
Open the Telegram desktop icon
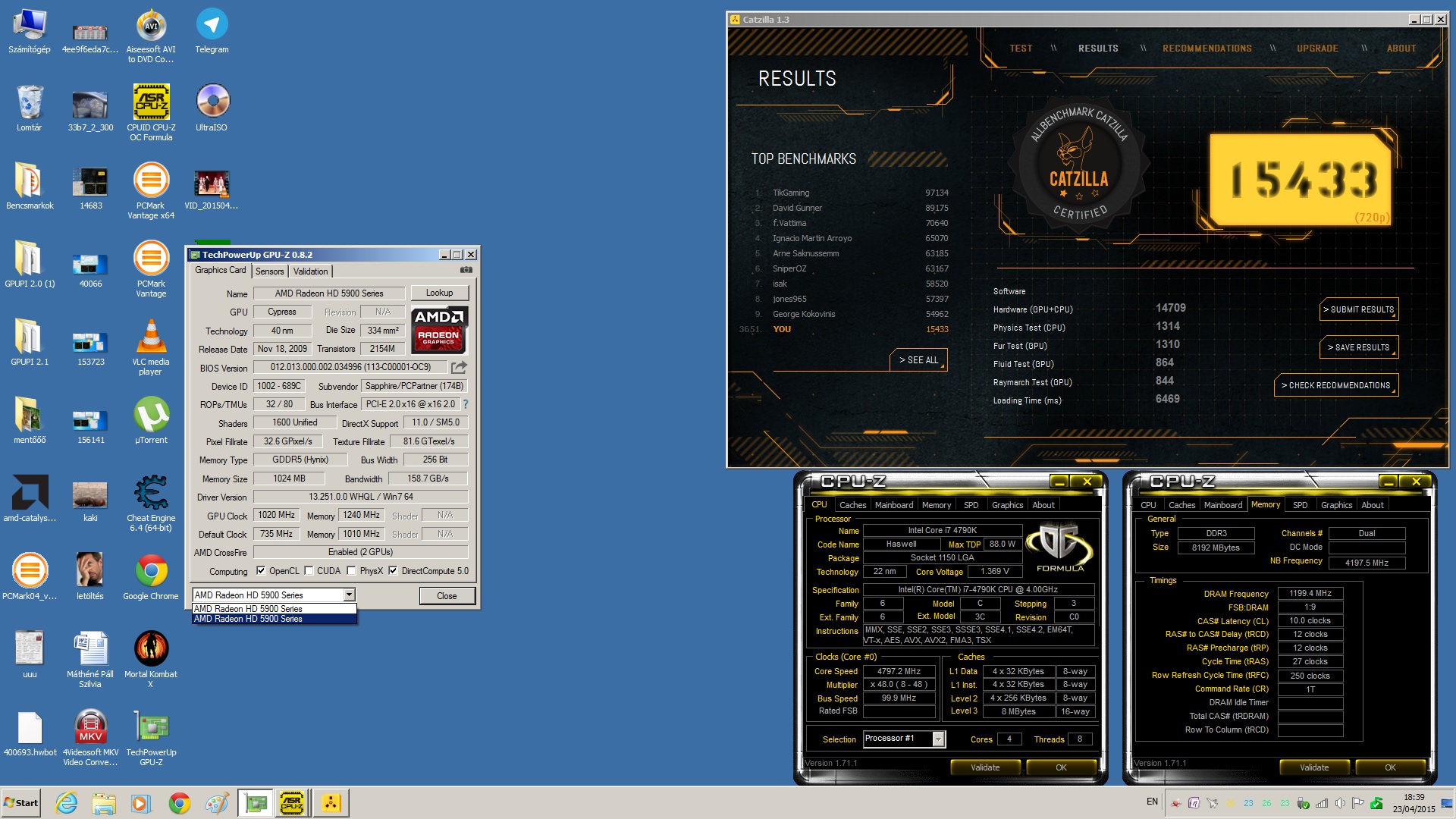pos(212,32)
